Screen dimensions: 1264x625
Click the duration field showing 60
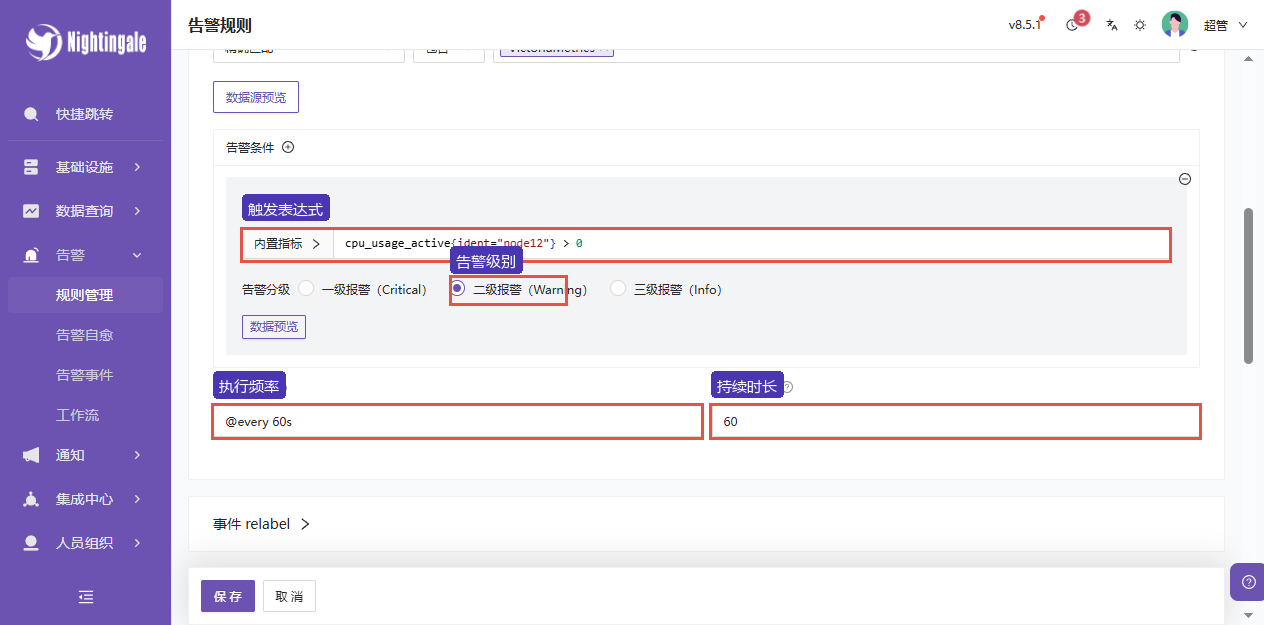(955, 421)
